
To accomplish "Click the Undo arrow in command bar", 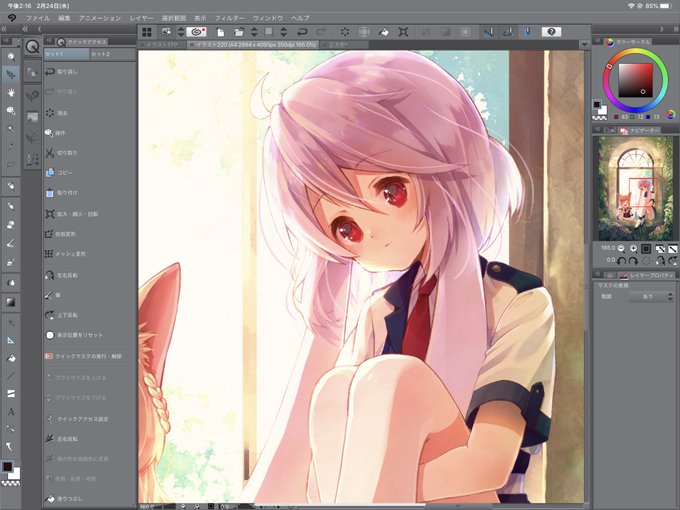I will point(302,32).
